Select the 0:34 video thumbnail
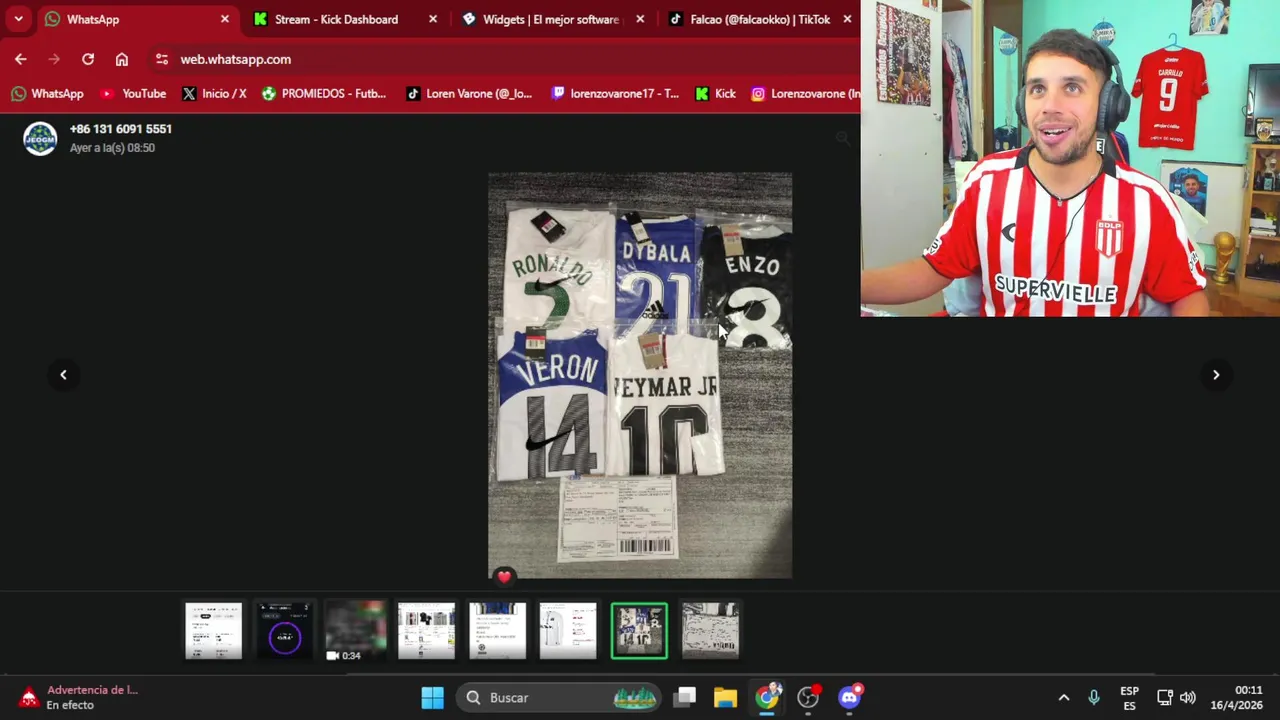Screen dimensions: 1280x720 tap(355, 631)
